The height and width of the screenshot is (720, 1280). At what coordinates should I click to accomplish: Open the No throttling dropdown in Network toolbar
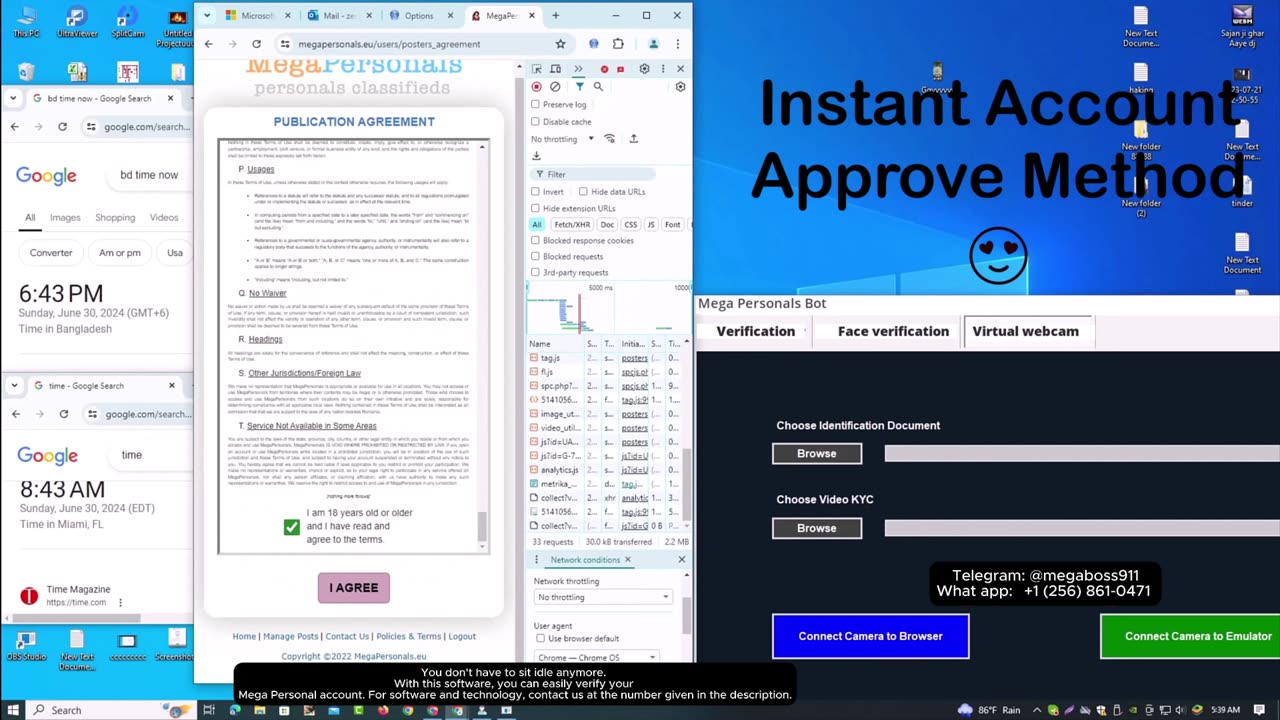click(563, 139)
